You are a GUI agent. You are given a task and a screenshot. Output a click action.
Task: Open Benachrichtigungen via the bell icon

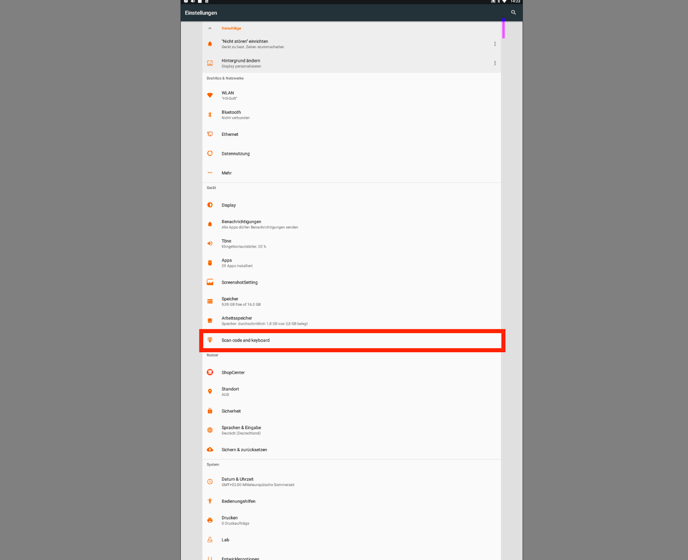click(x=210, y=224)
